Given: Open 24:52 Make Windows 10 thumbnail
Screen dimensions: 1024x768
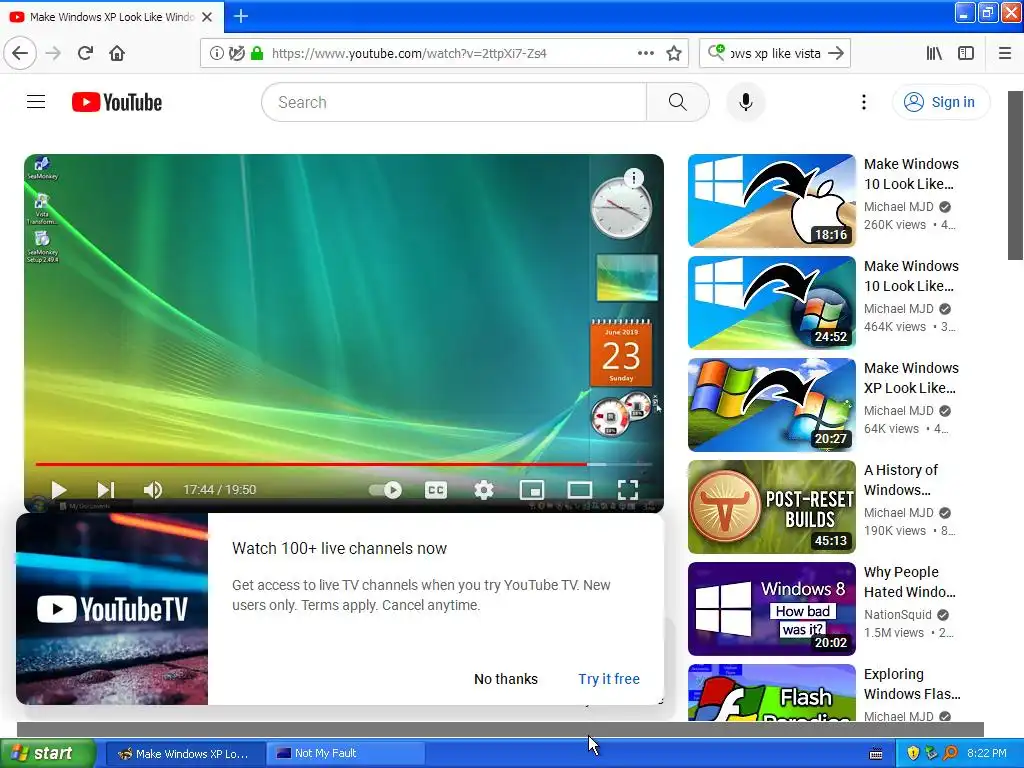Looking at the screenshot, I should (771, 302).
